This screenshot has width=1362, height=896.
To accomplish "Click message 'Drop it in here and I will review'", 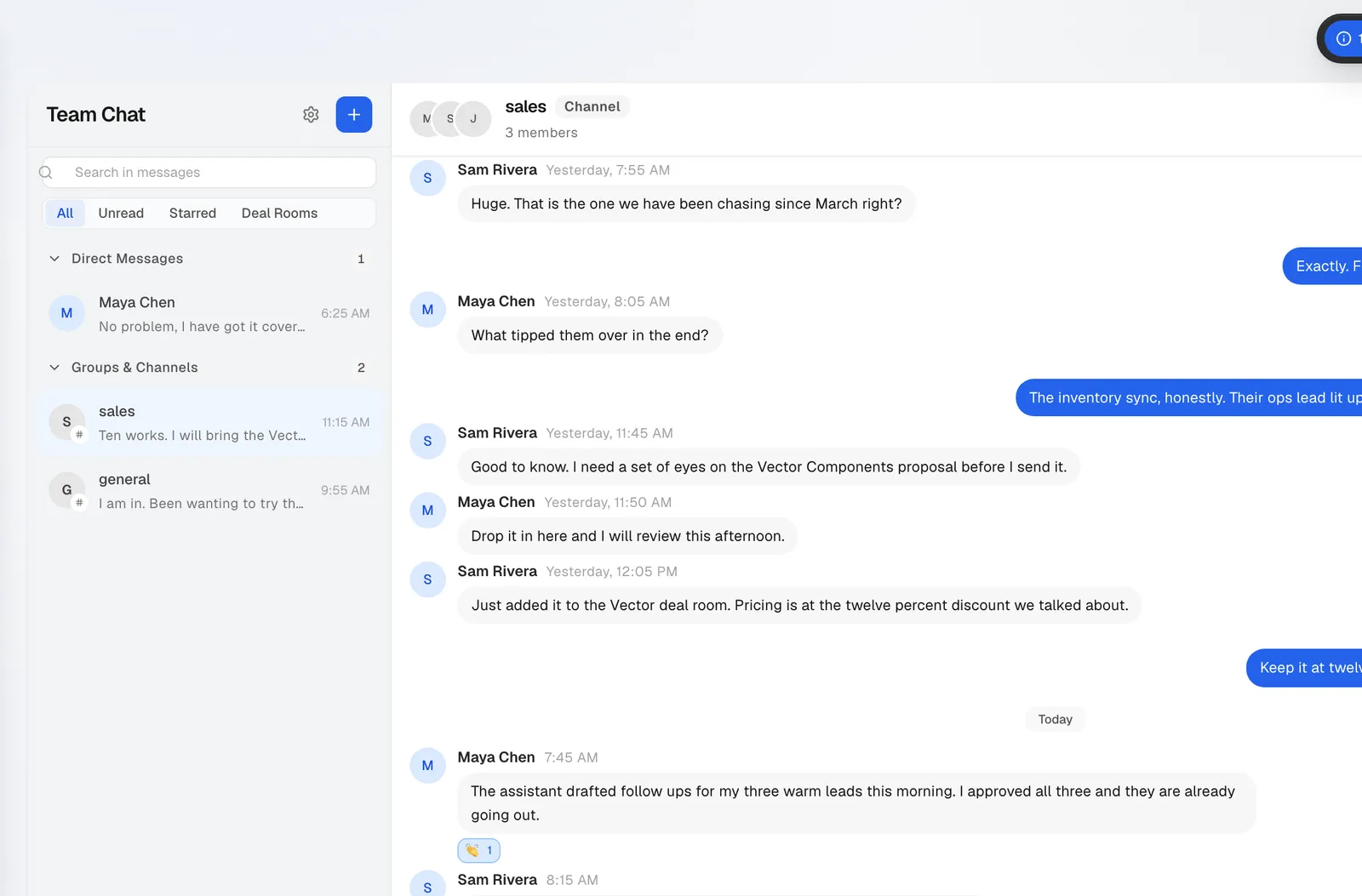I will point(627,536).
